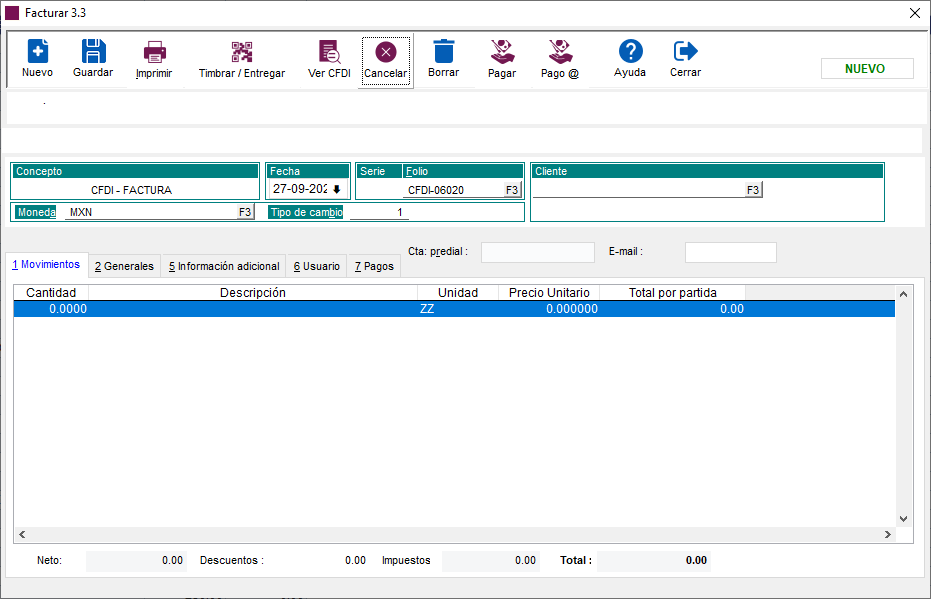Open the Fecha date dropdown arrow
This screenshot has height=599, width=931.
(337, 189)
